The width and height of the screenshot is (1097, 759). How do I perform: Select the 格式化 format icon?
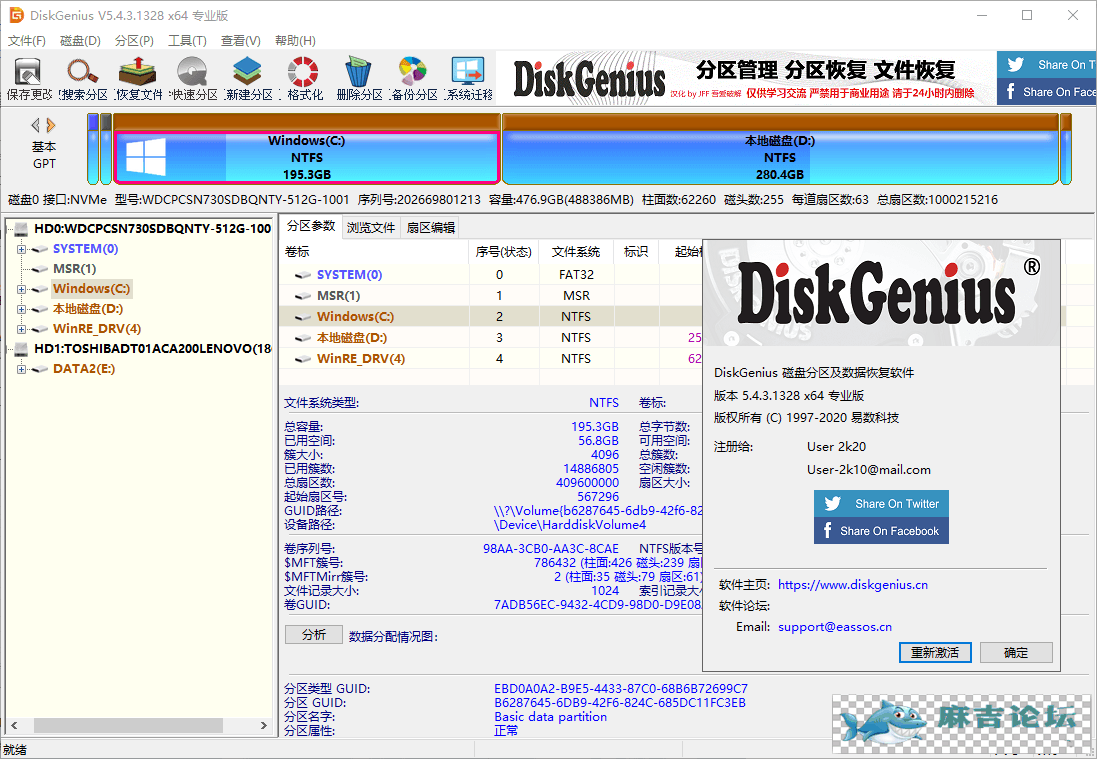click(304, 78)
